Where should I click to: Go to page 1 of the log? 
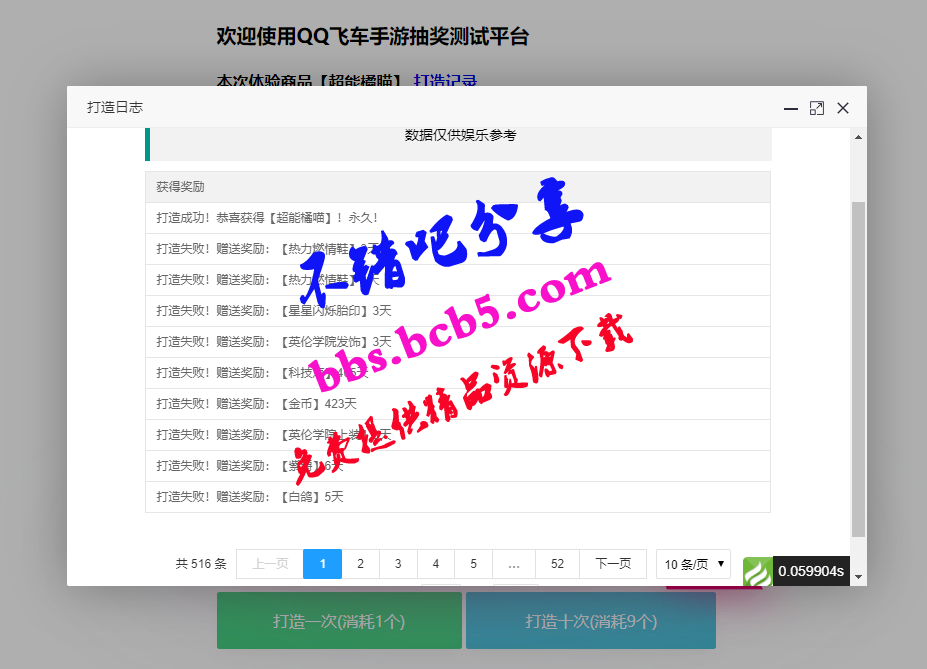(322, 564)
